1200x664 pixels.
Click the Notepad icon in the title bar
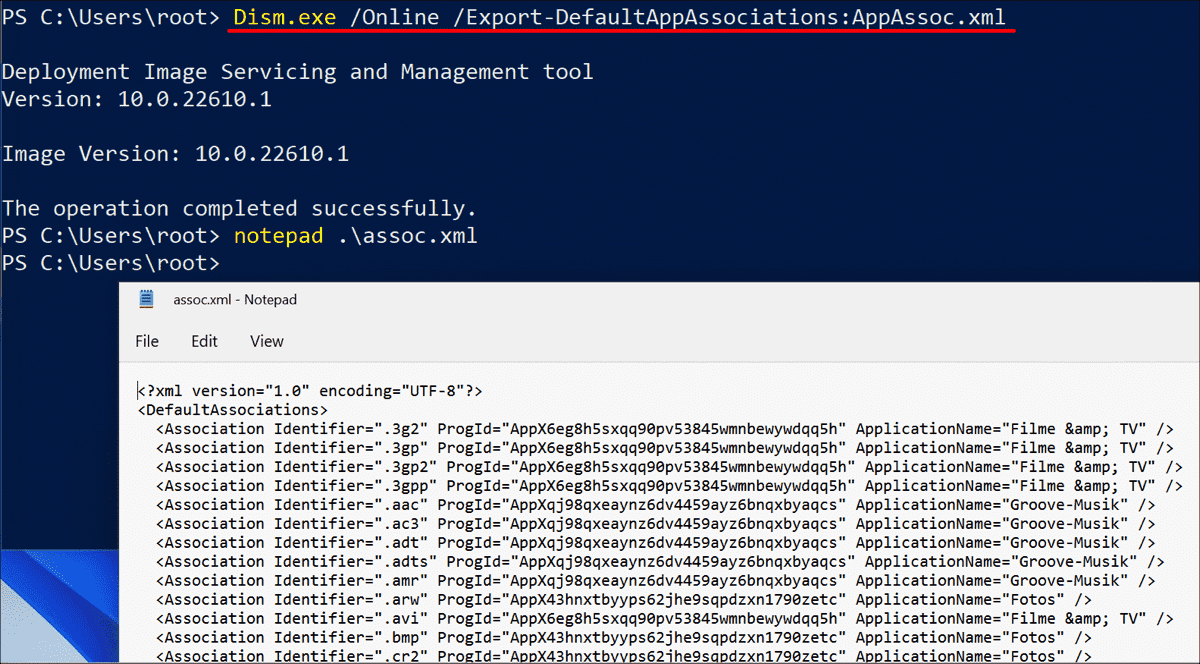[x=145, y=299]
